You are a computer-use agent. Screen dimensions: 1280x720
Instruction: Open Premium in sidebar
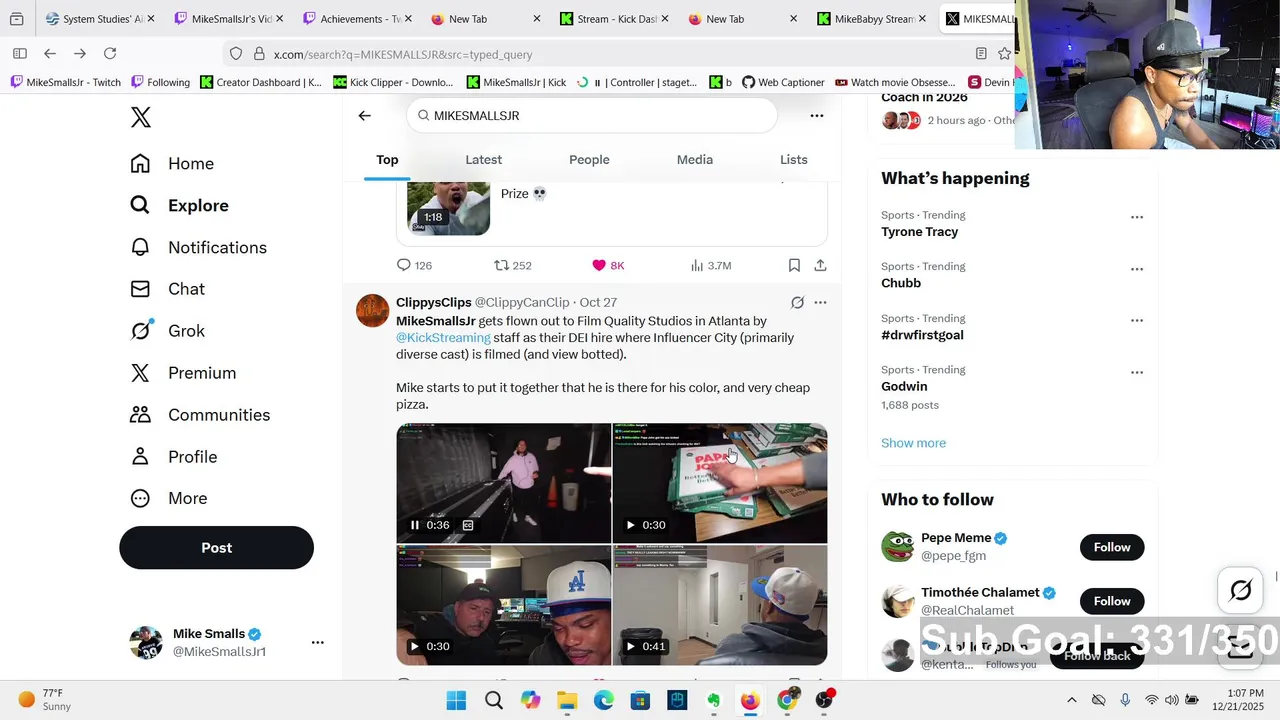coord(183,373)
